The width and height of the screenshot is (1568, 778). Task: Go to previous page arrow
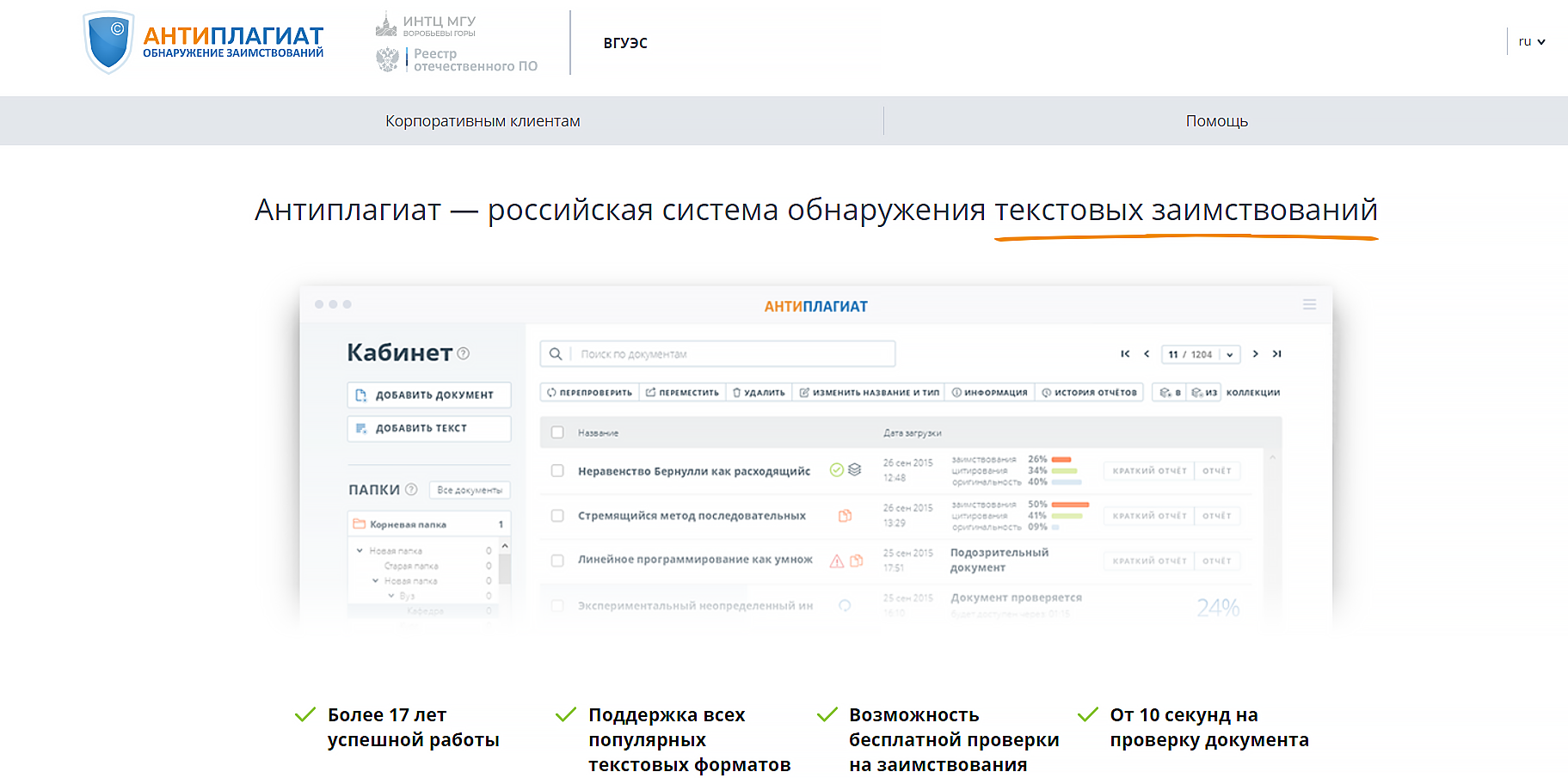(x=1147, y=353)
